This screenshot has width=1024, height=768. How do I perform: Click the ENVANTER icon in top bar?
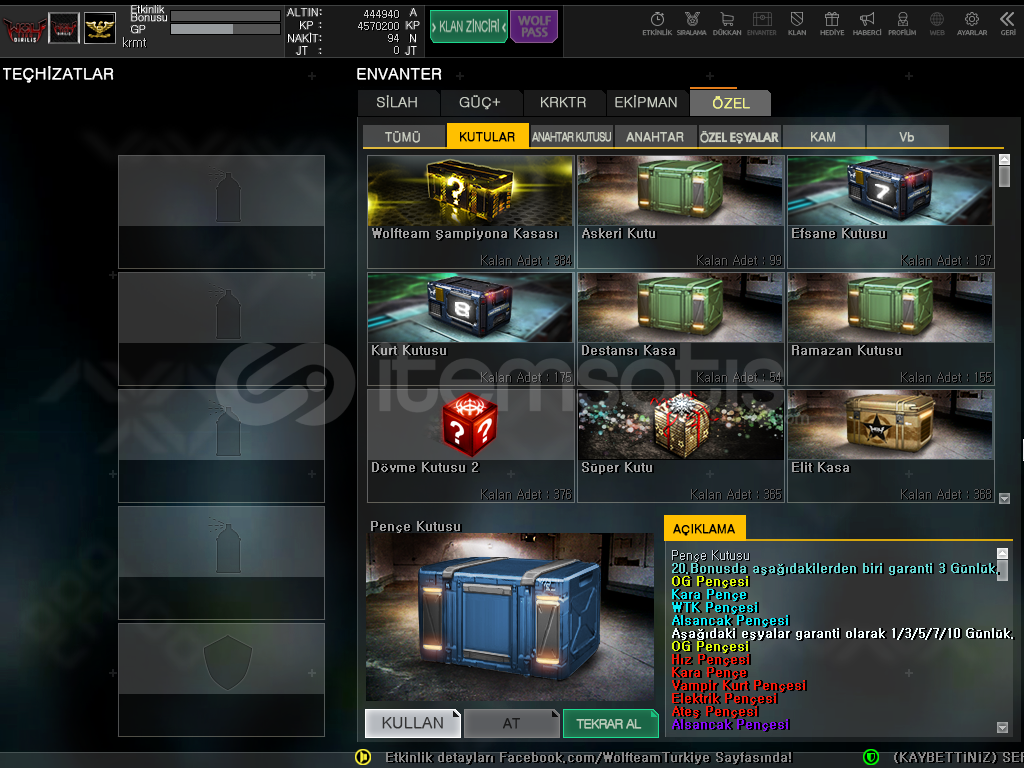click(761, 24)
